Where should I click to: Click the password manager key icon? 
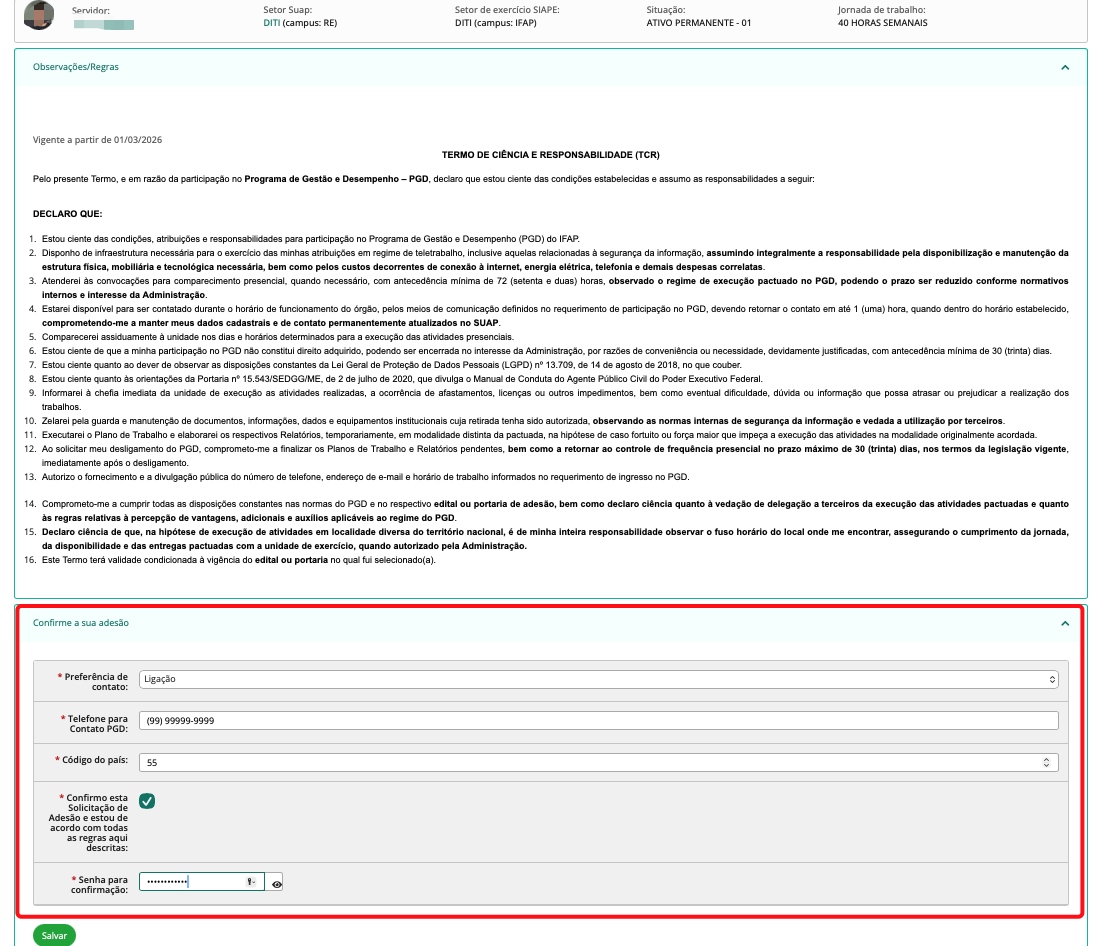click(251, 882)
